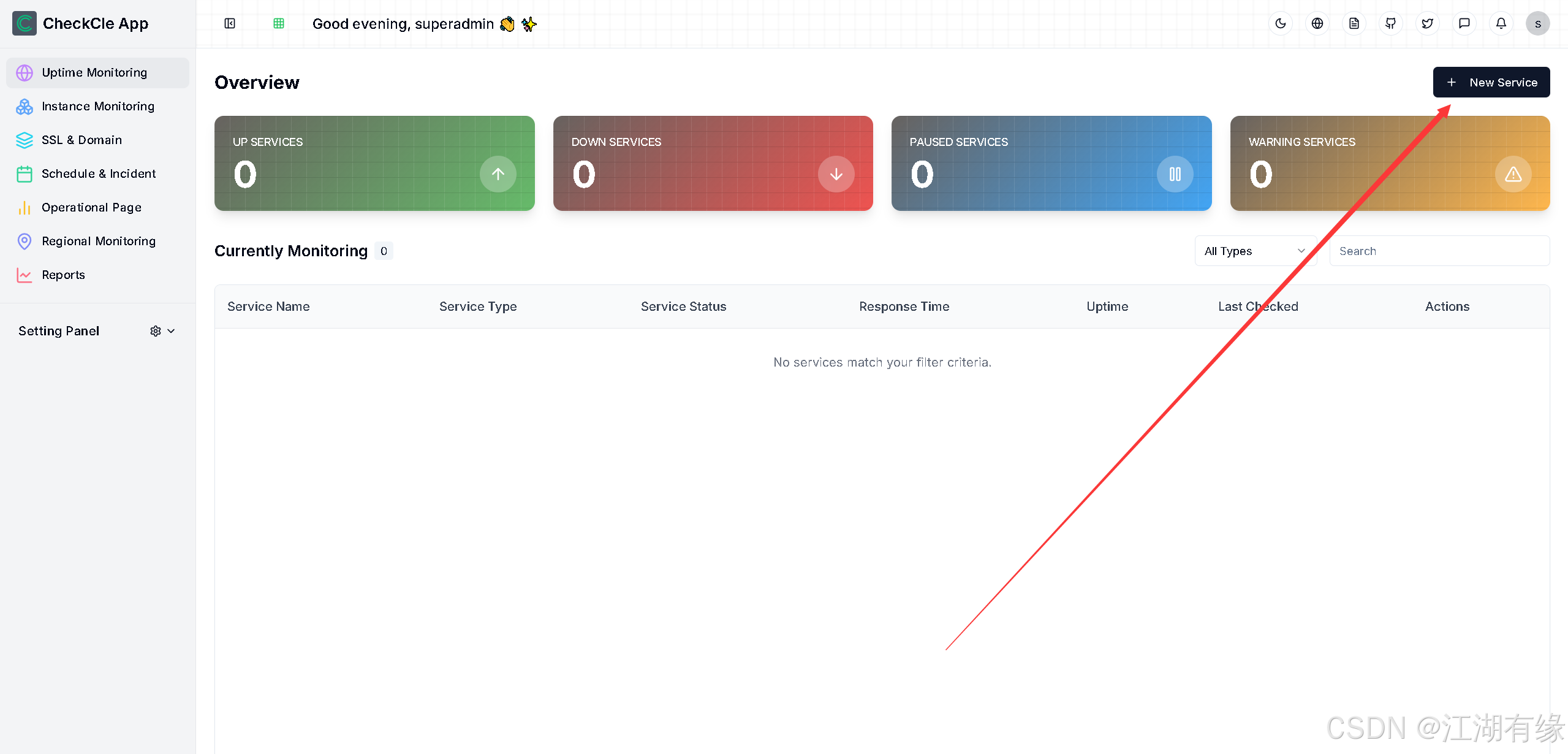
Task: Open superadmin avatar menu
Action: coord(1537,24)
